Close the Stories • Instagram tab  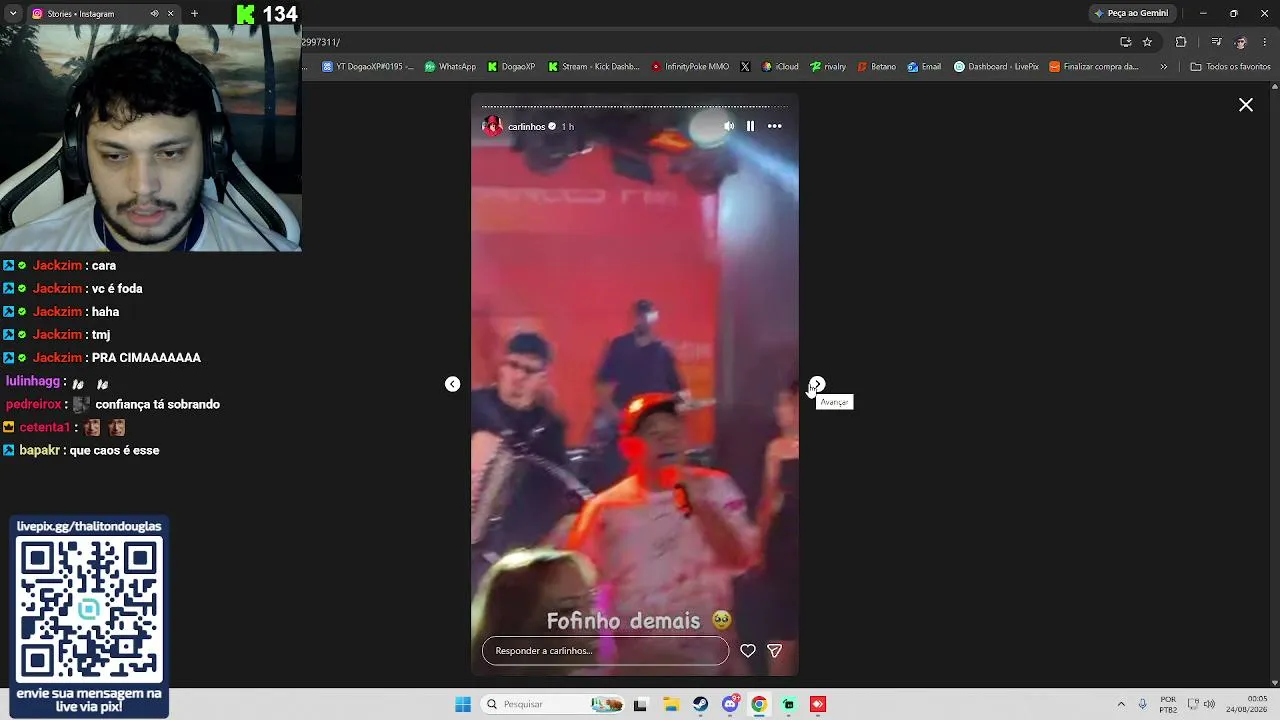point(170,14)
